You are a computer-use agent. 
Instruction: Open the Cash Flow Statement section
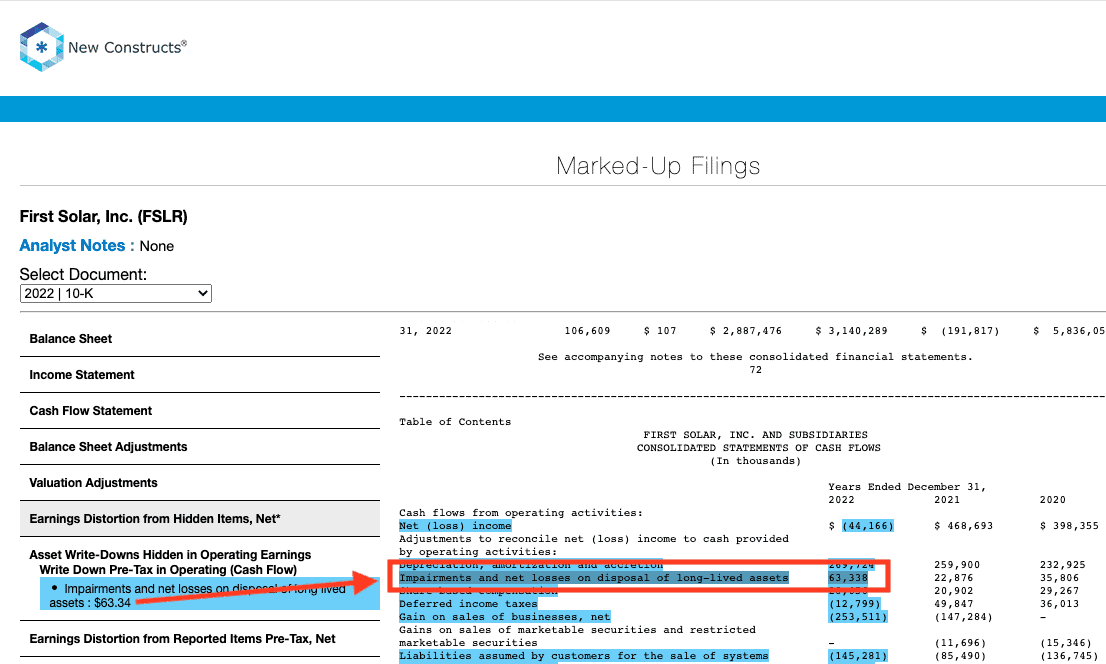tap(200, 411)
